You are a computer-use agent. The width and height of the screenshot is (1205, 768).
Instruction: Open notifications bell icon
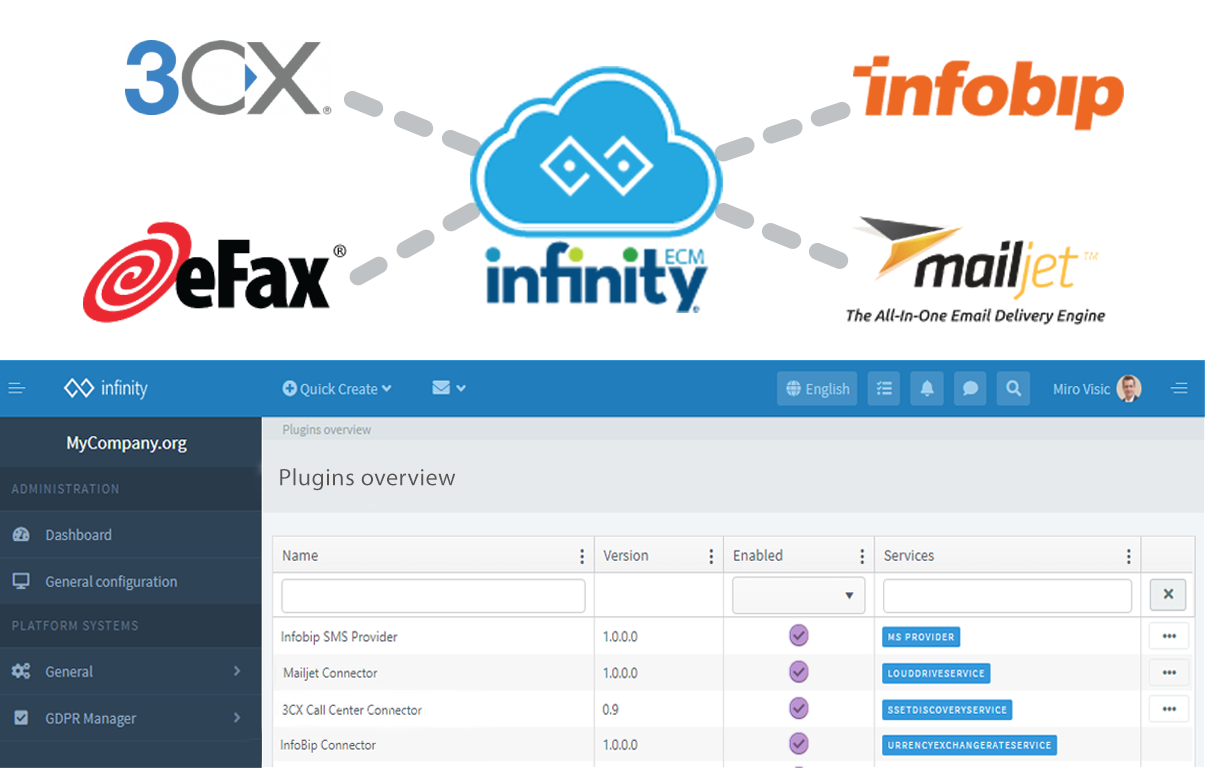click(x=927, y=389)
